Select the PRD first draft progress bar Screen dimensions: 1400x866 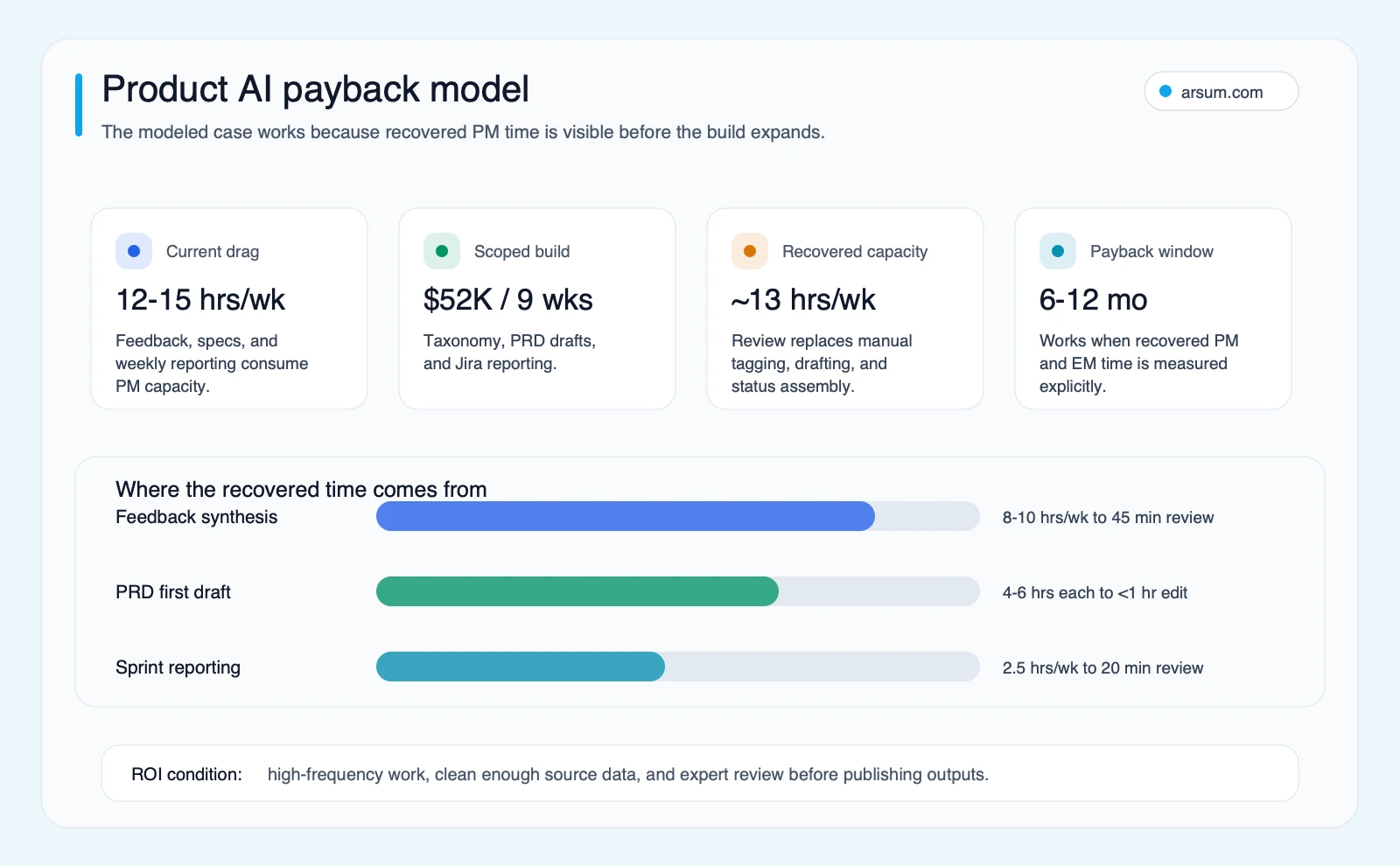point(678,591)
